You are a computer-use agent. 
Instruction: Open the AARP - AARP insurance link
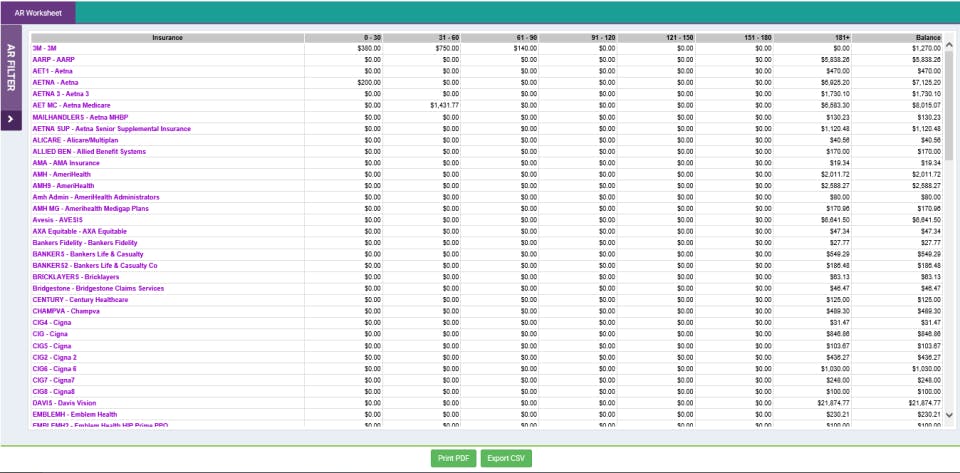[x=53, y=59]
